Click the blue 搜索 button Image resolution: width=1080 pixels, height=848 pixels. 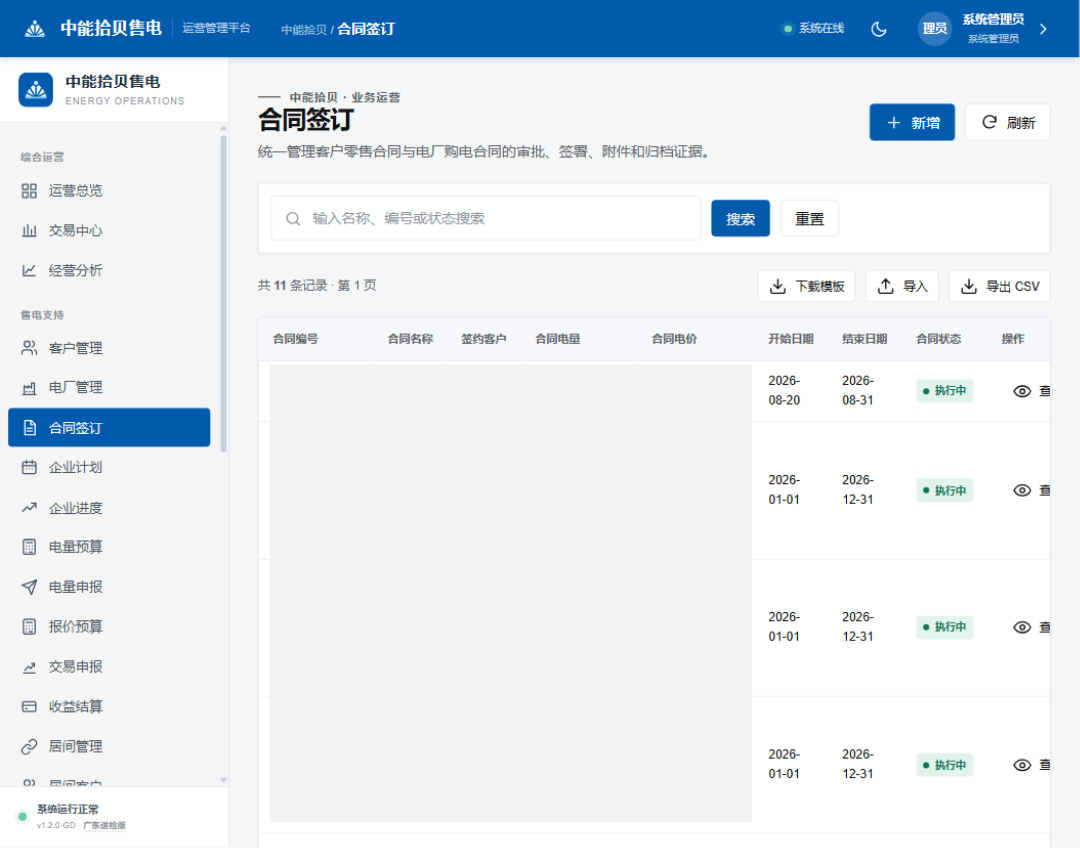[740, 218]
